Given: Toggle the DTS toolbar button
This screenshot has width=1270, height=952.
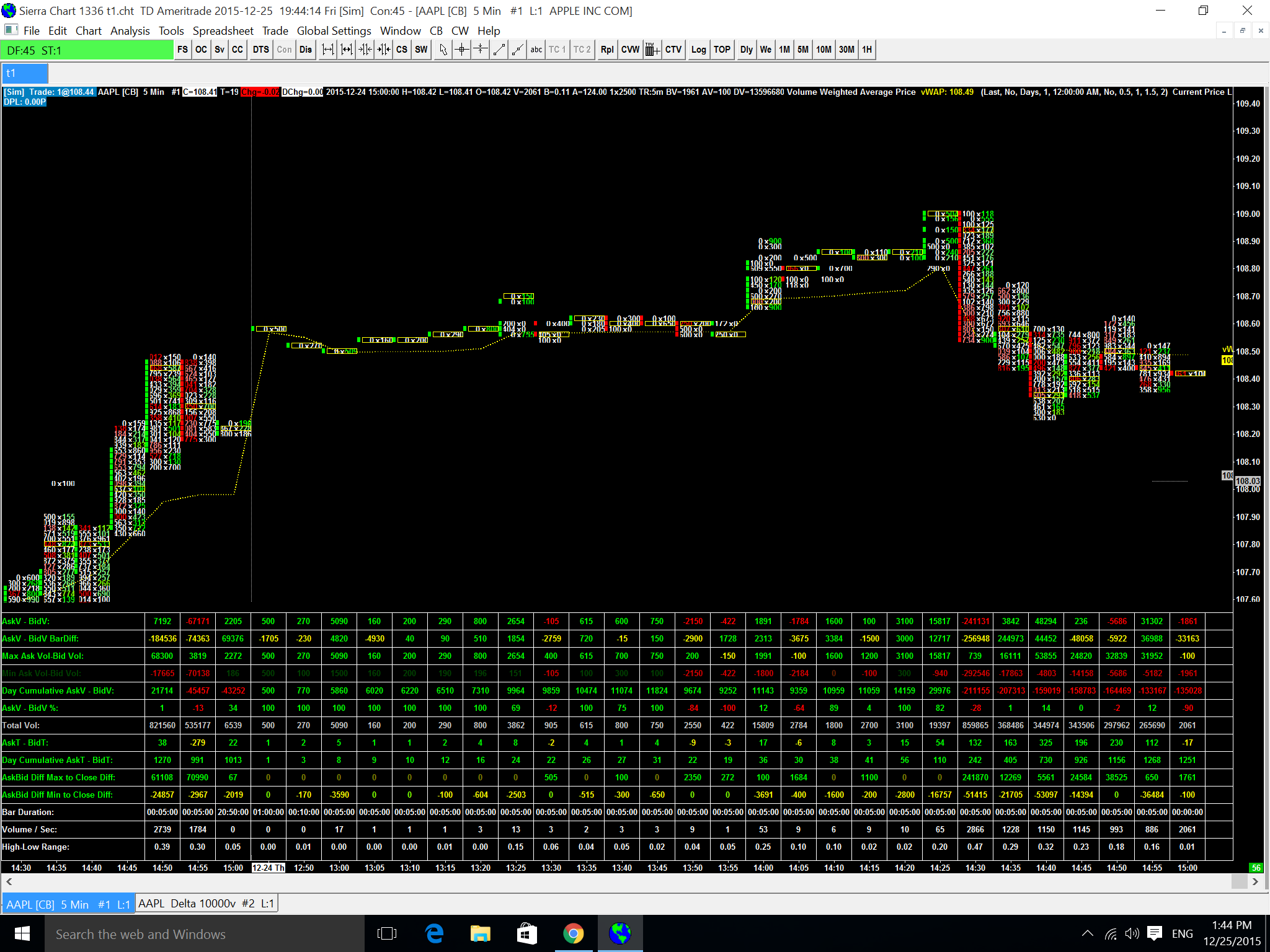Looking at the screenshot, I should point(261,50).
